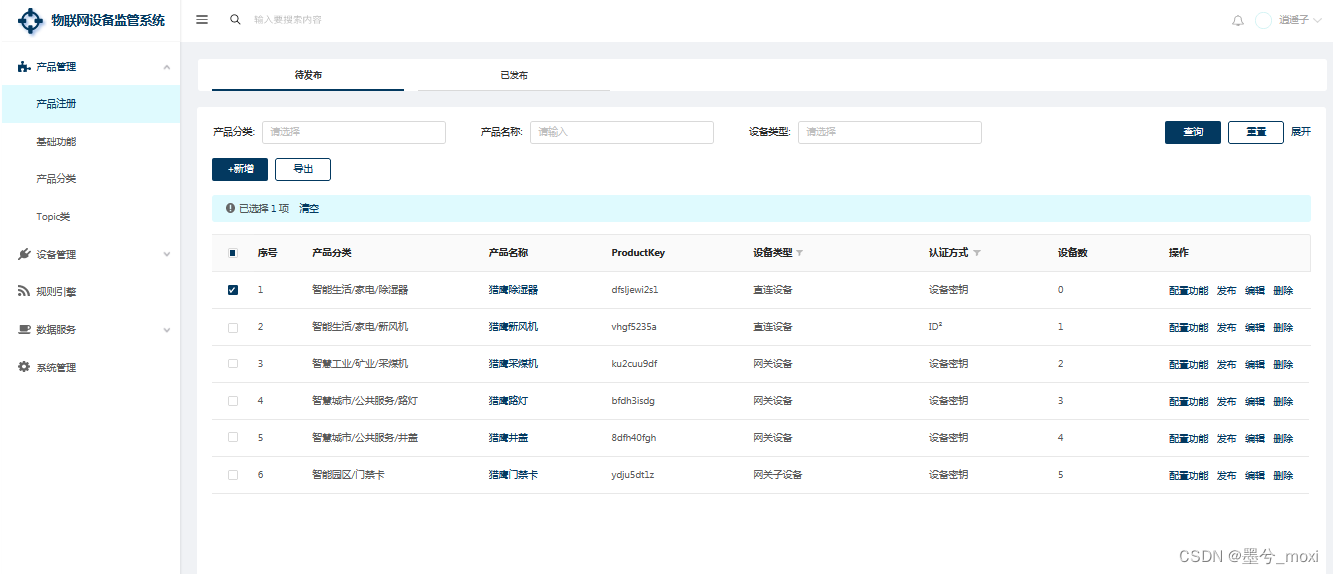Screen dimensions: 1333x574
Task: Toggle the select-all header checkbox
Action: (x=233, y=253)
